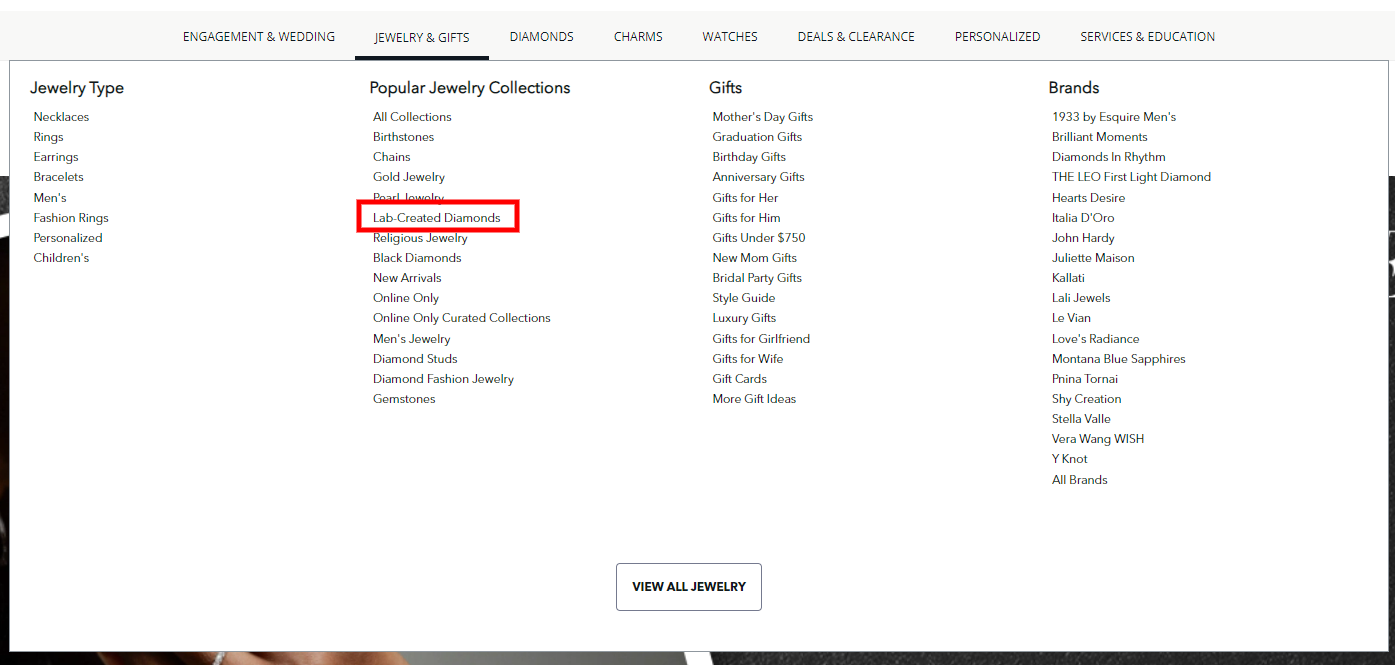The width and height of the screenshot is (1395, 665).
Task: Open the Diamonds menu
Action: [541, 37]
